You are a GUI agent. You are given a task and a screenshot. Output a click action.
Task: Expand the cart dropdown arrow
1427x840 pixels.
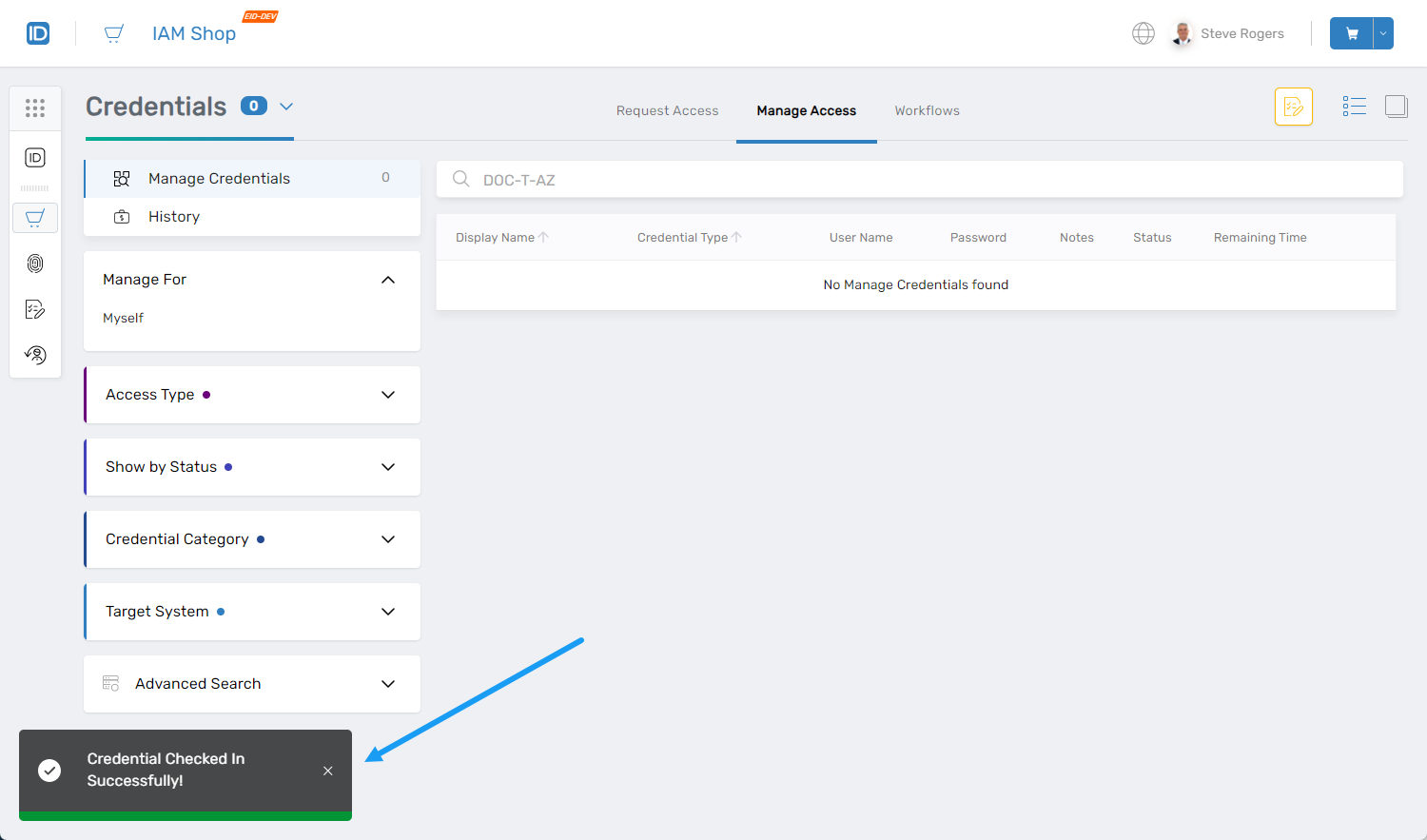[x=1383, y=33]
